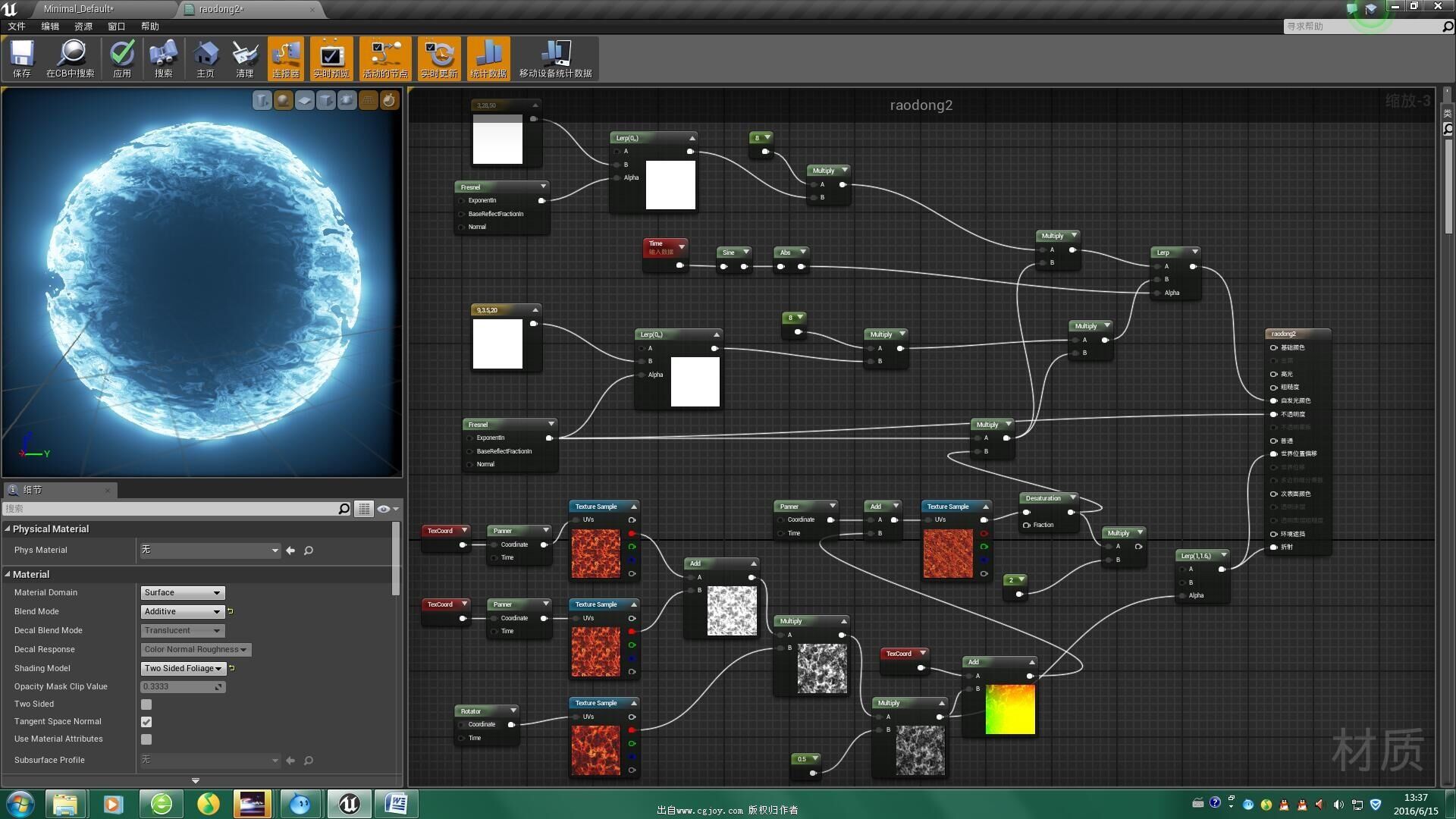
Task: Click the Add node gradient preview
Action: [1010, 710]
